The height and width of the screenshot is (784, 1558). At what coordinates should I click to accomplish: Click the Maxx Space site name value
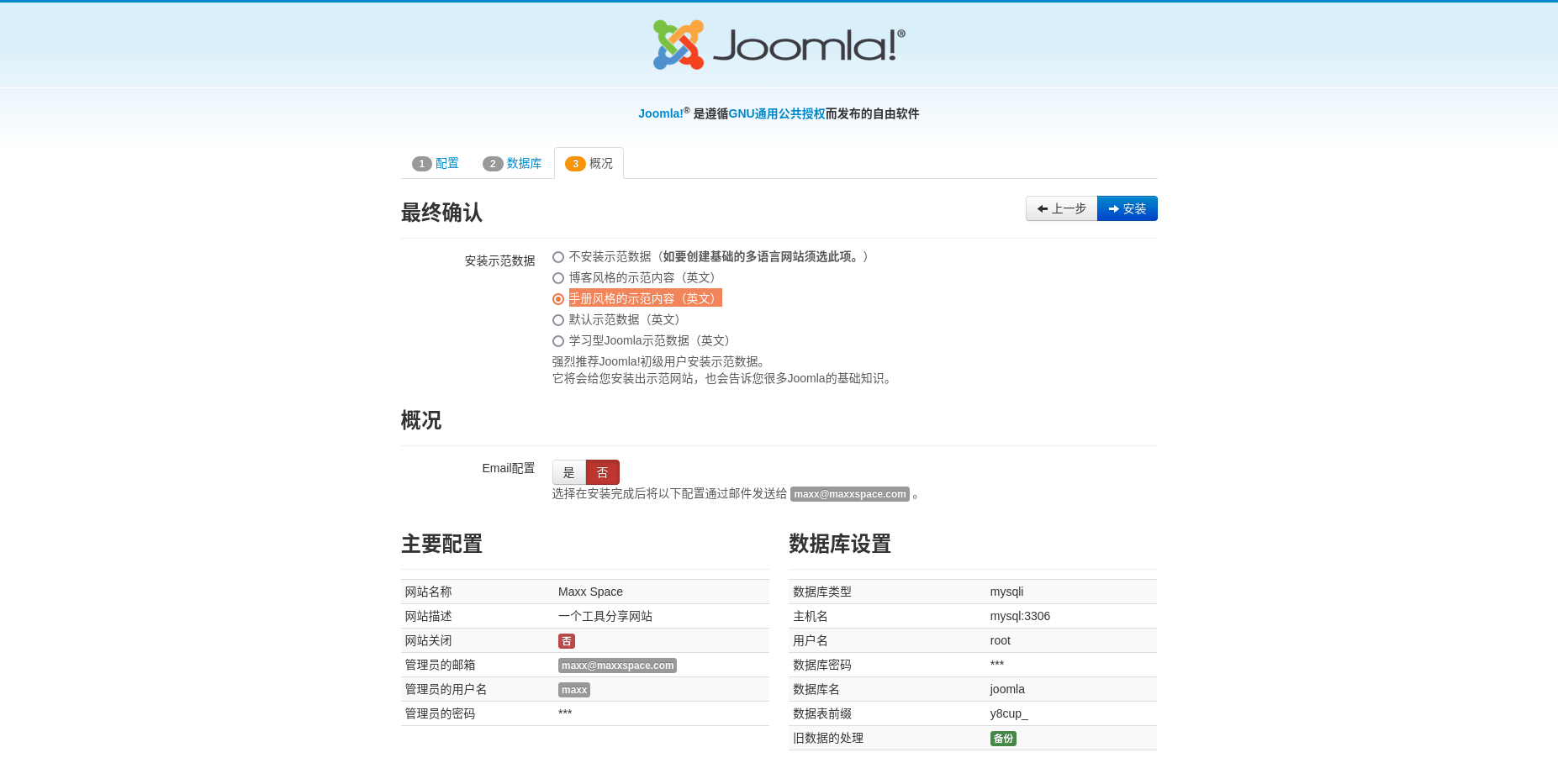point(590,592)
